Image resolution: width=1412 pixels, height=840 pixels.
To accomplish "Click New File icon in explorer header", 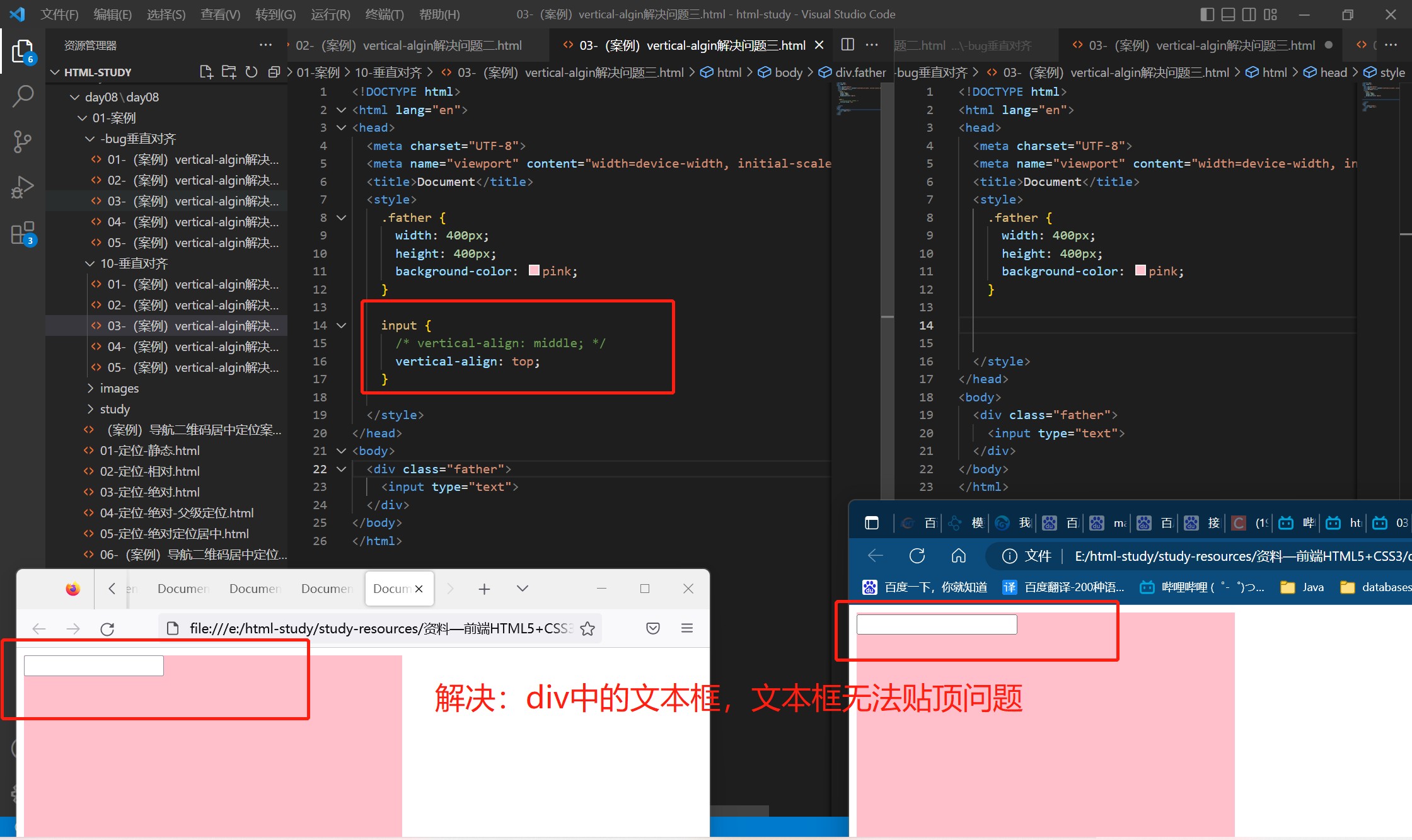I will [x=206, y=72].
